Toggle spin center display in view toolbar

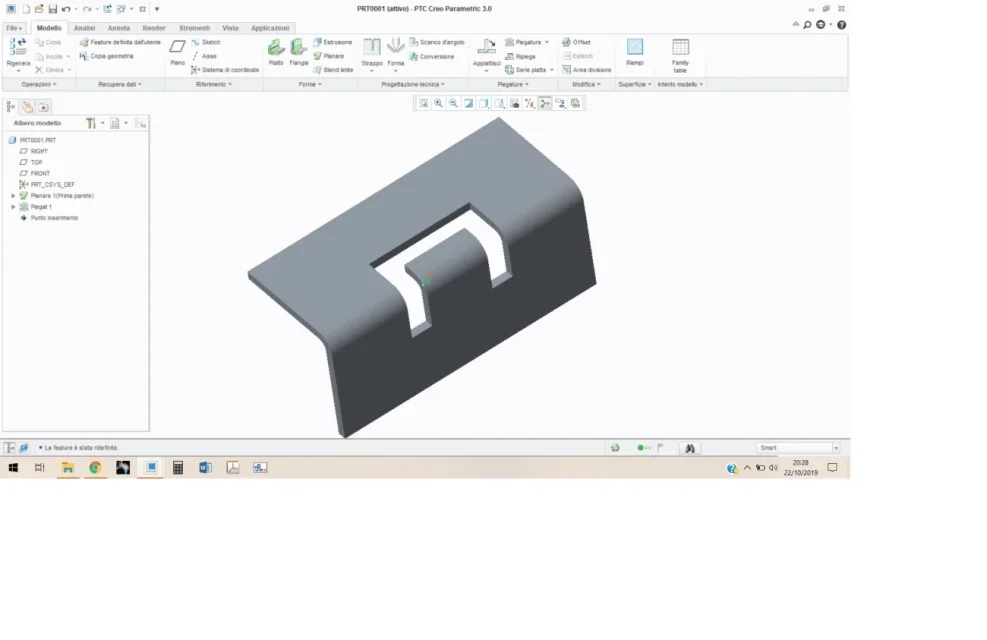click(545, 103)
